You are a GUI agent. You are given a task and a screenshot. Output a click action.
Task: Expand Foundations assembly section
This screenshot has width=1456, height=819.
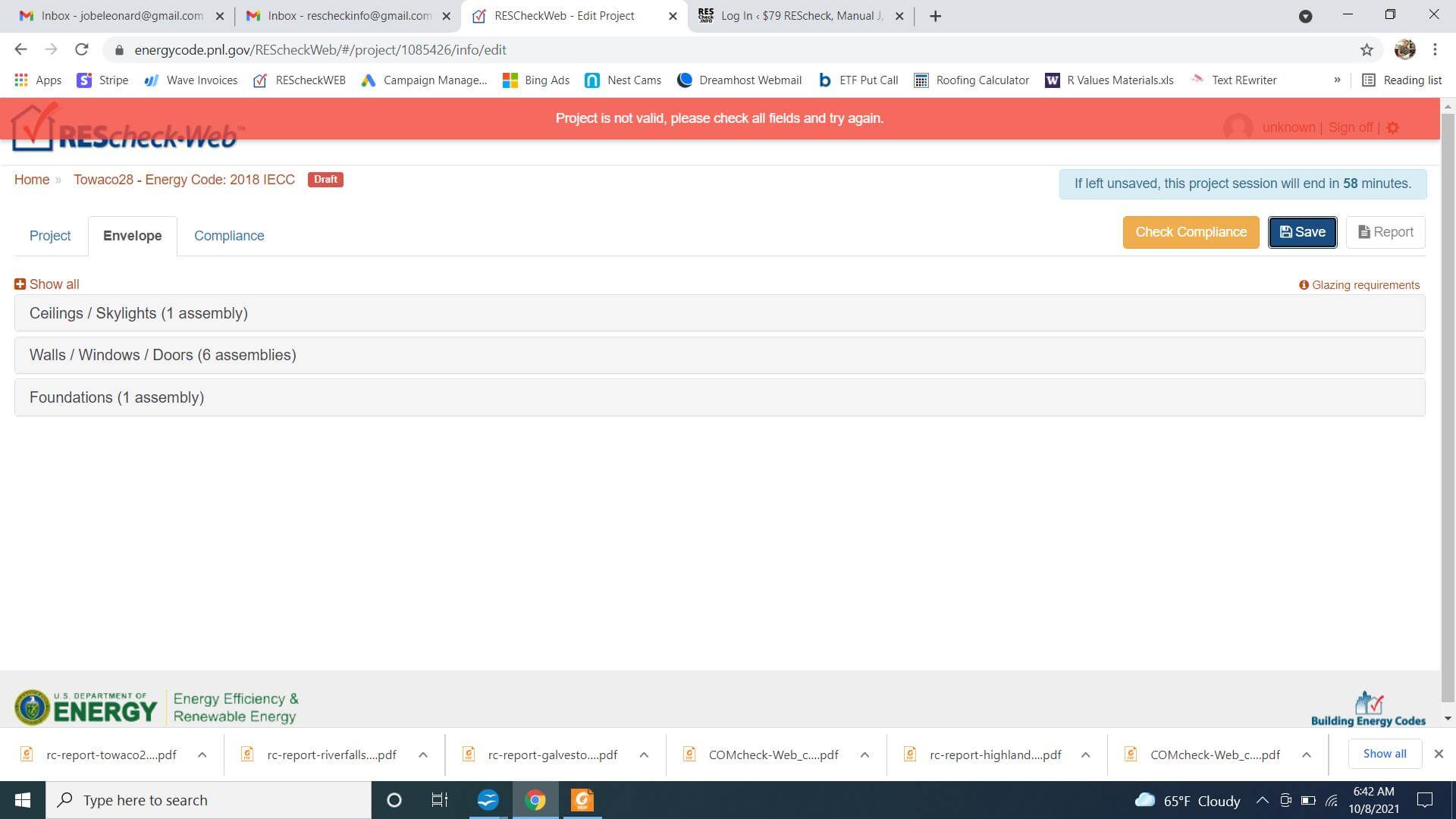pyautogui.click(x=116, y=397)
